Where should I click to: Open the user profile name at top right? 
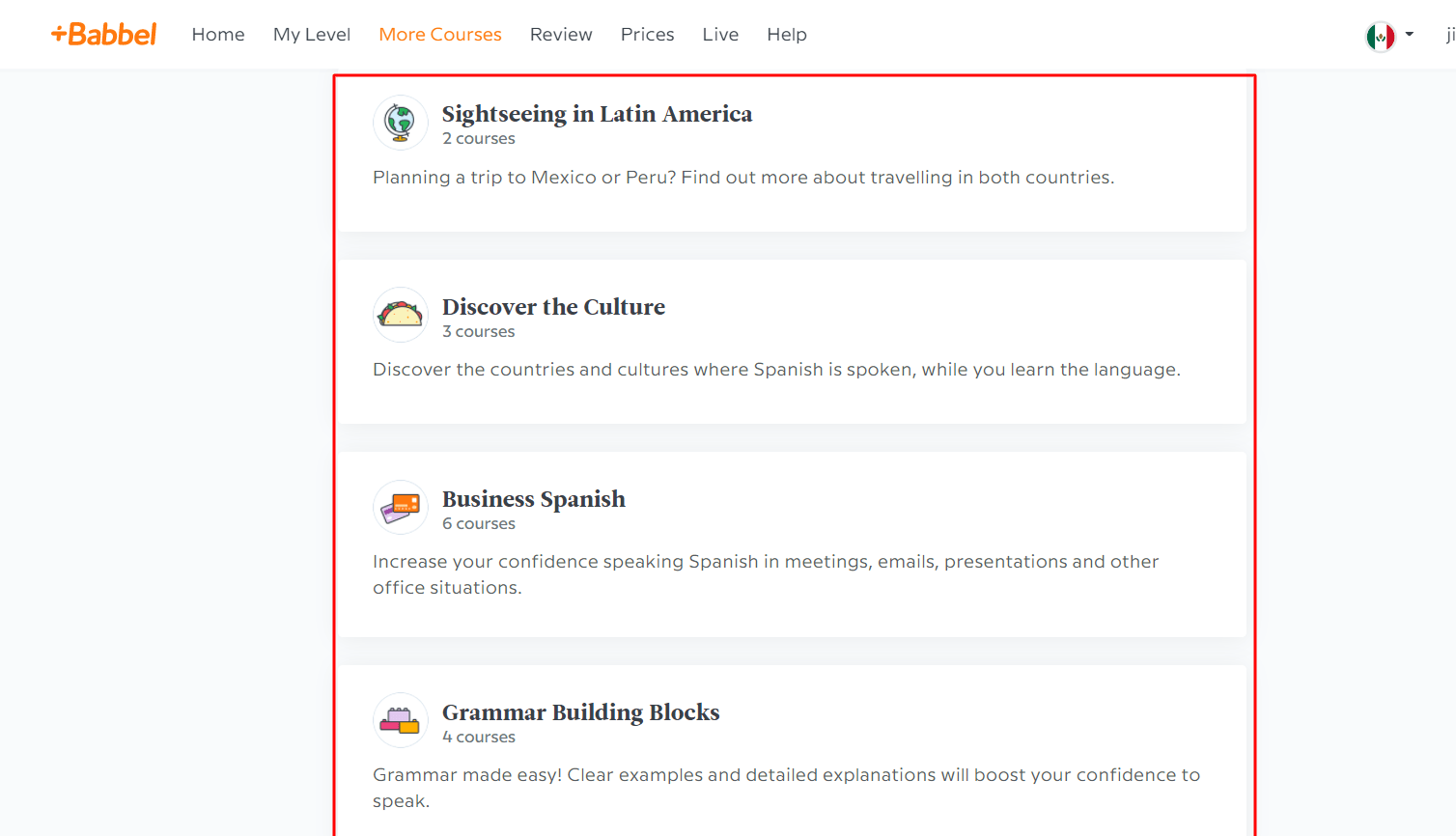click(x=1448, y=35)
